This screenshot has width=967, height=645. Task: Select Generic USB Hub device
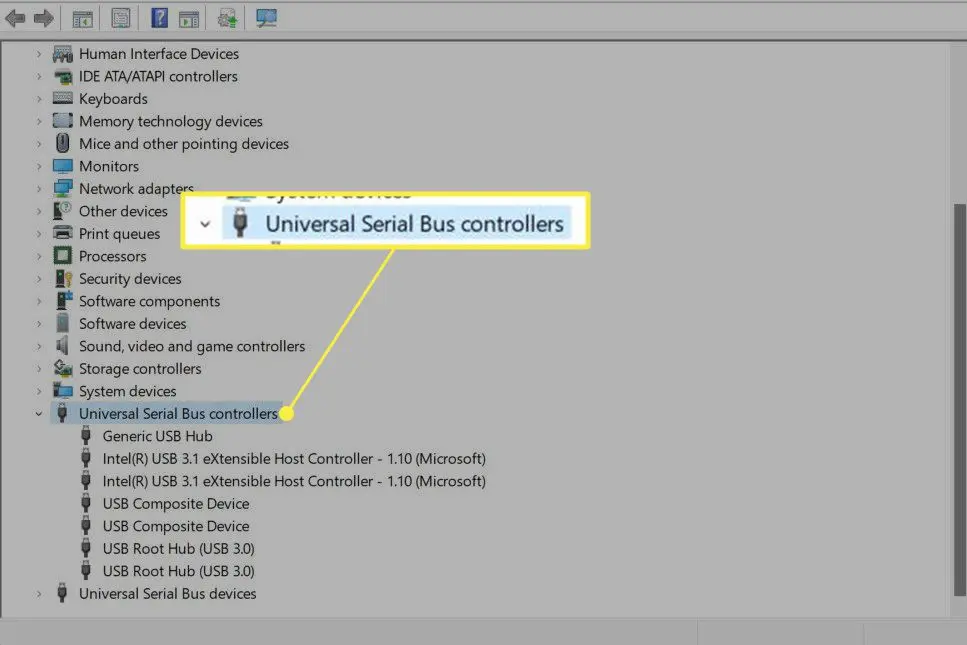click(157, 437)
